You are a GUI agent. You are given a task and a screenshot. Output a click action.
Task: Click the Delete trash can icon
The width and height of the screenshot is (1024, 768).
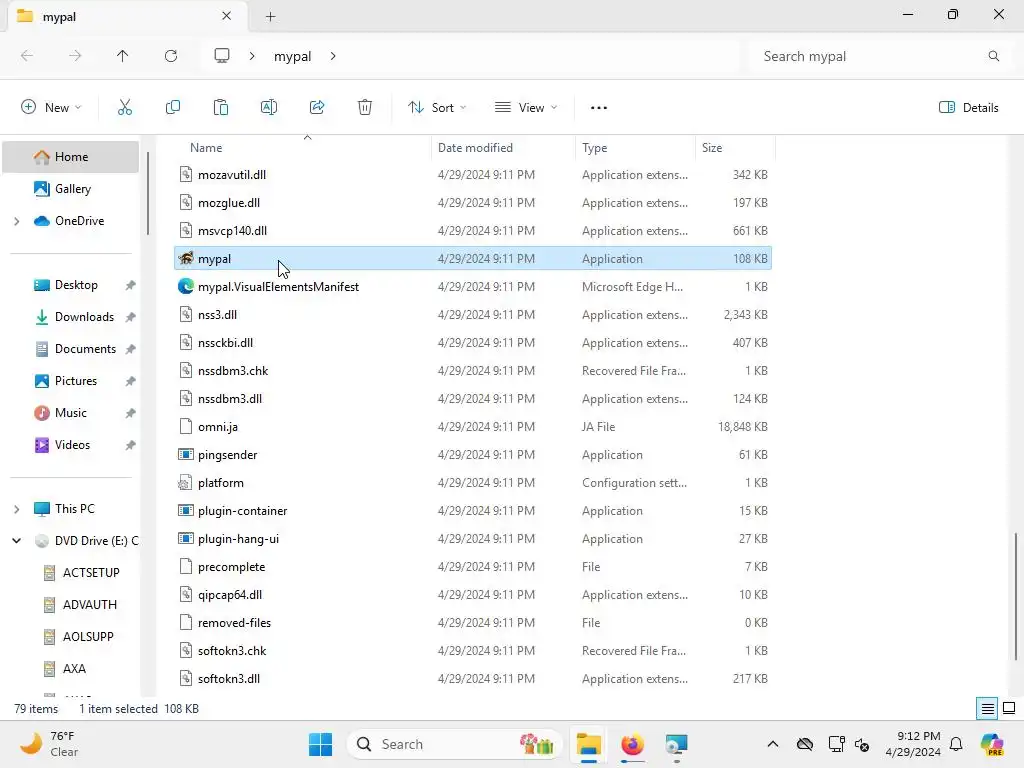(x=365, y=108)
